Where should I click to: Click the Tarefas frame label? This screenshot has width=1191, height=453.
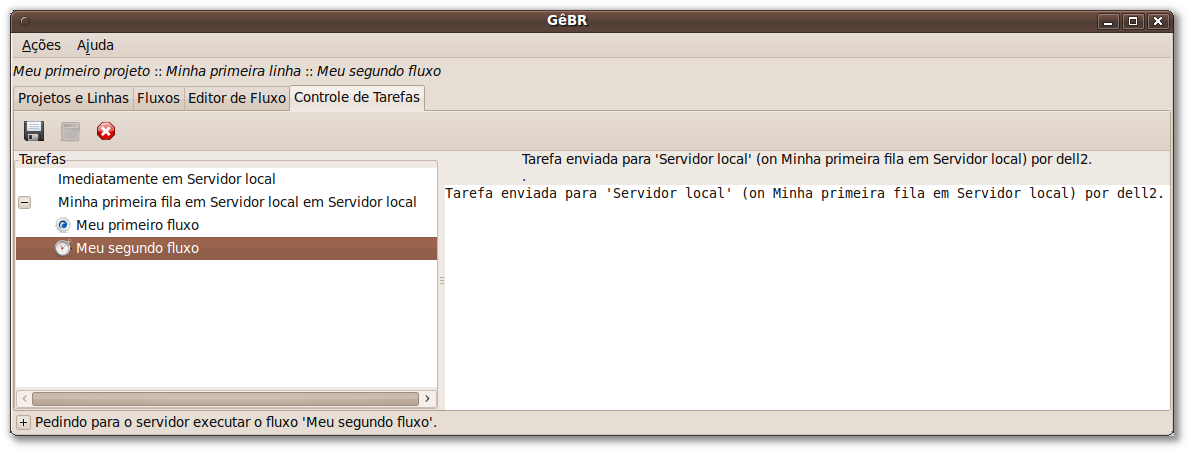tap(43, 160)
